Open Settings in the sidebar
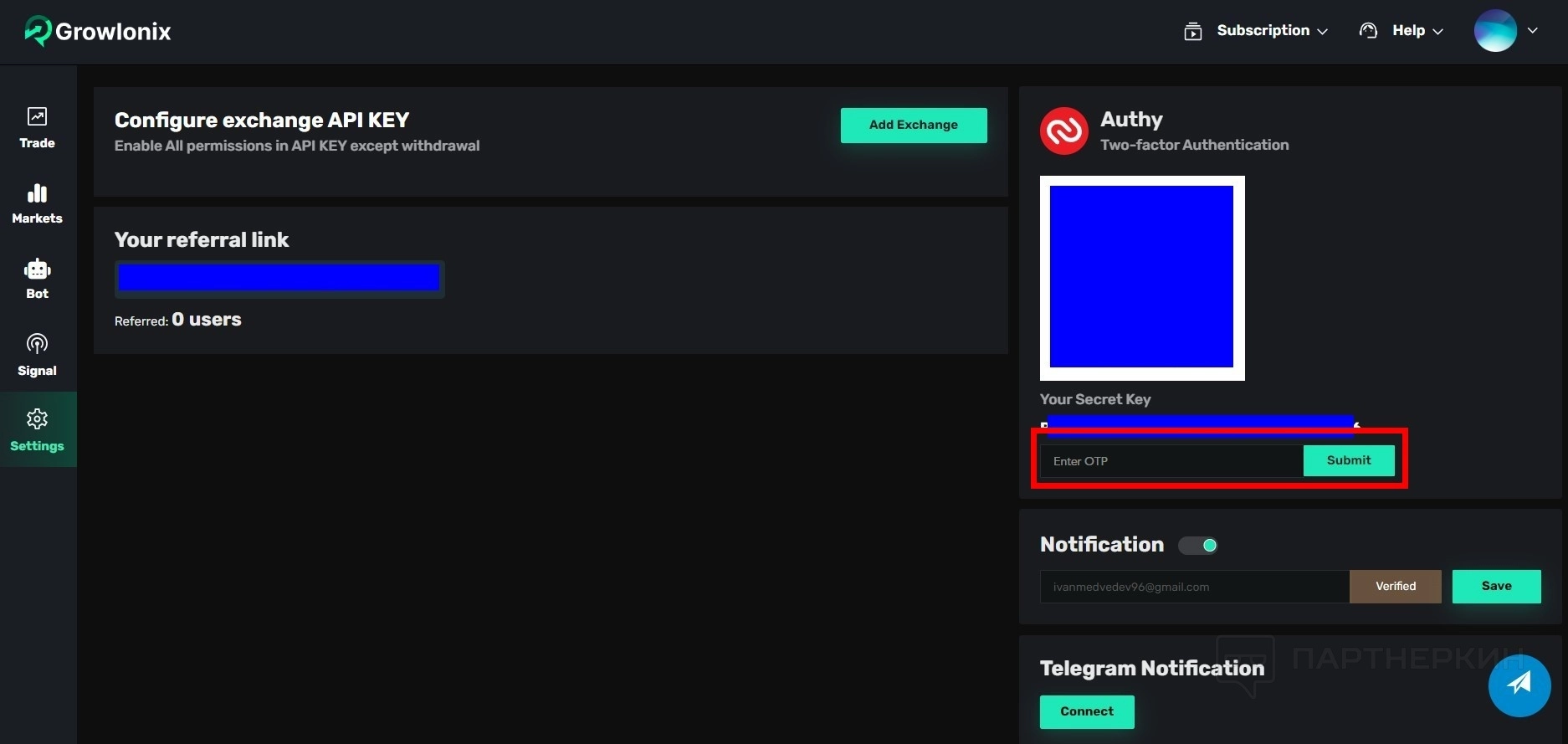The width and height of the screenshot is (1568, 744). (x=38, y=429)
